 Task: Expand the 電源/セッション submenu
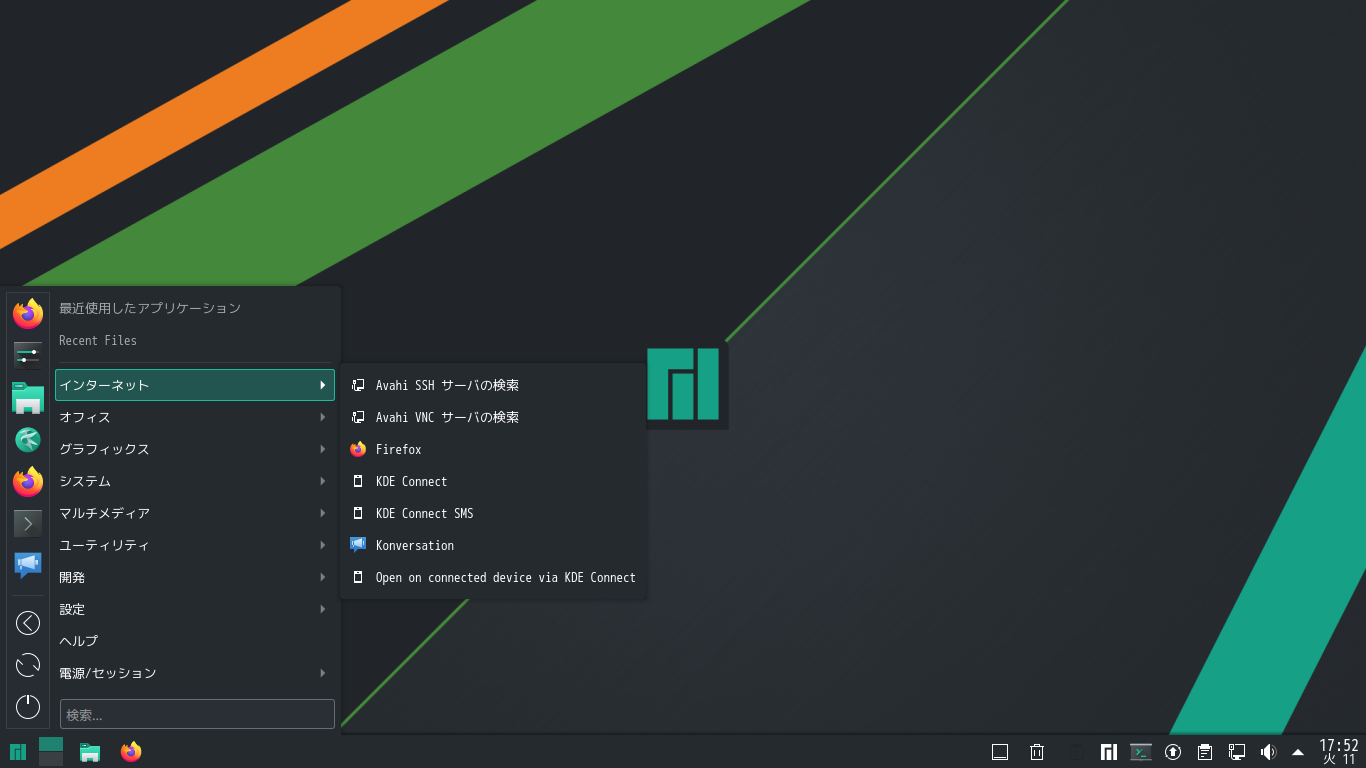[x=195, y=673]
